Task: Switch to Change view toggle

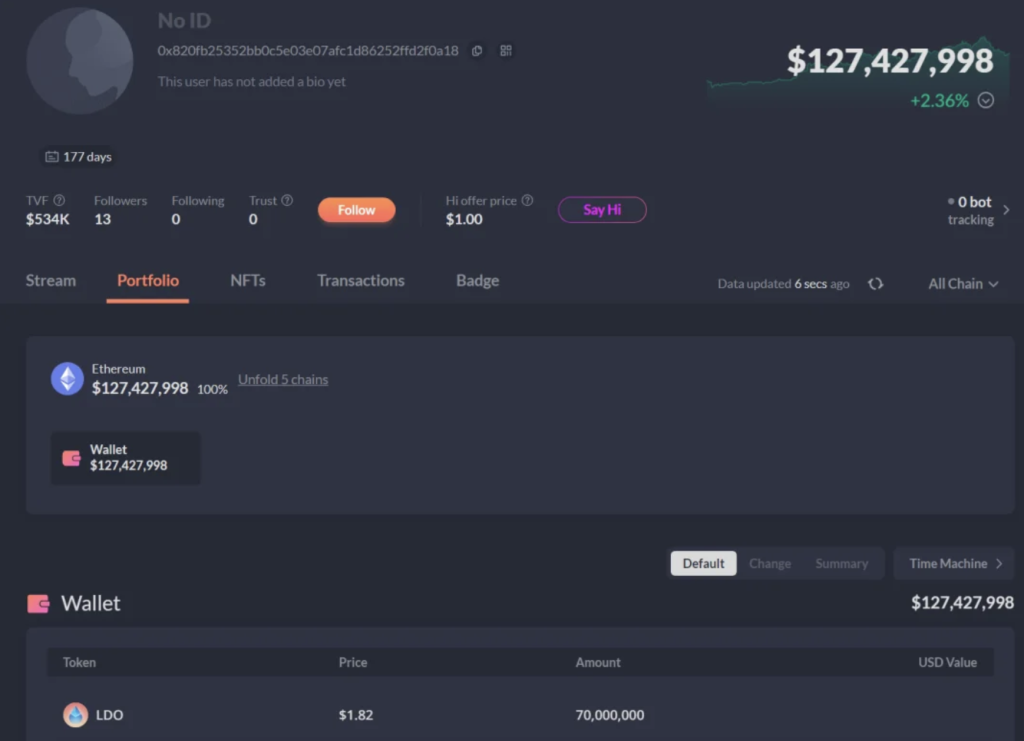Action: 770,563
